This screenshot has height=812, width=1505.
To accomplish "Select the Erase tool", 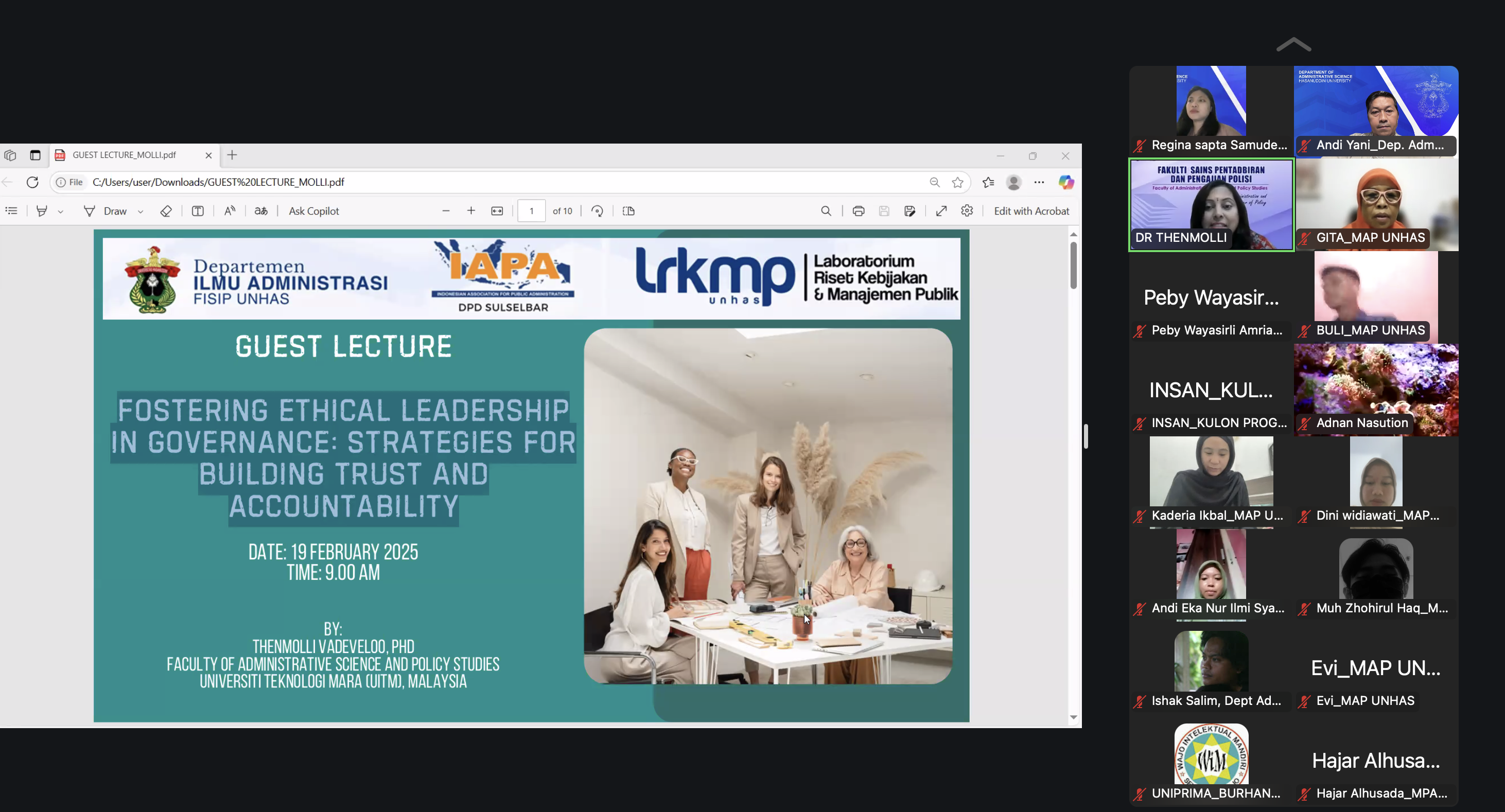I will click(x=166, y=211).
